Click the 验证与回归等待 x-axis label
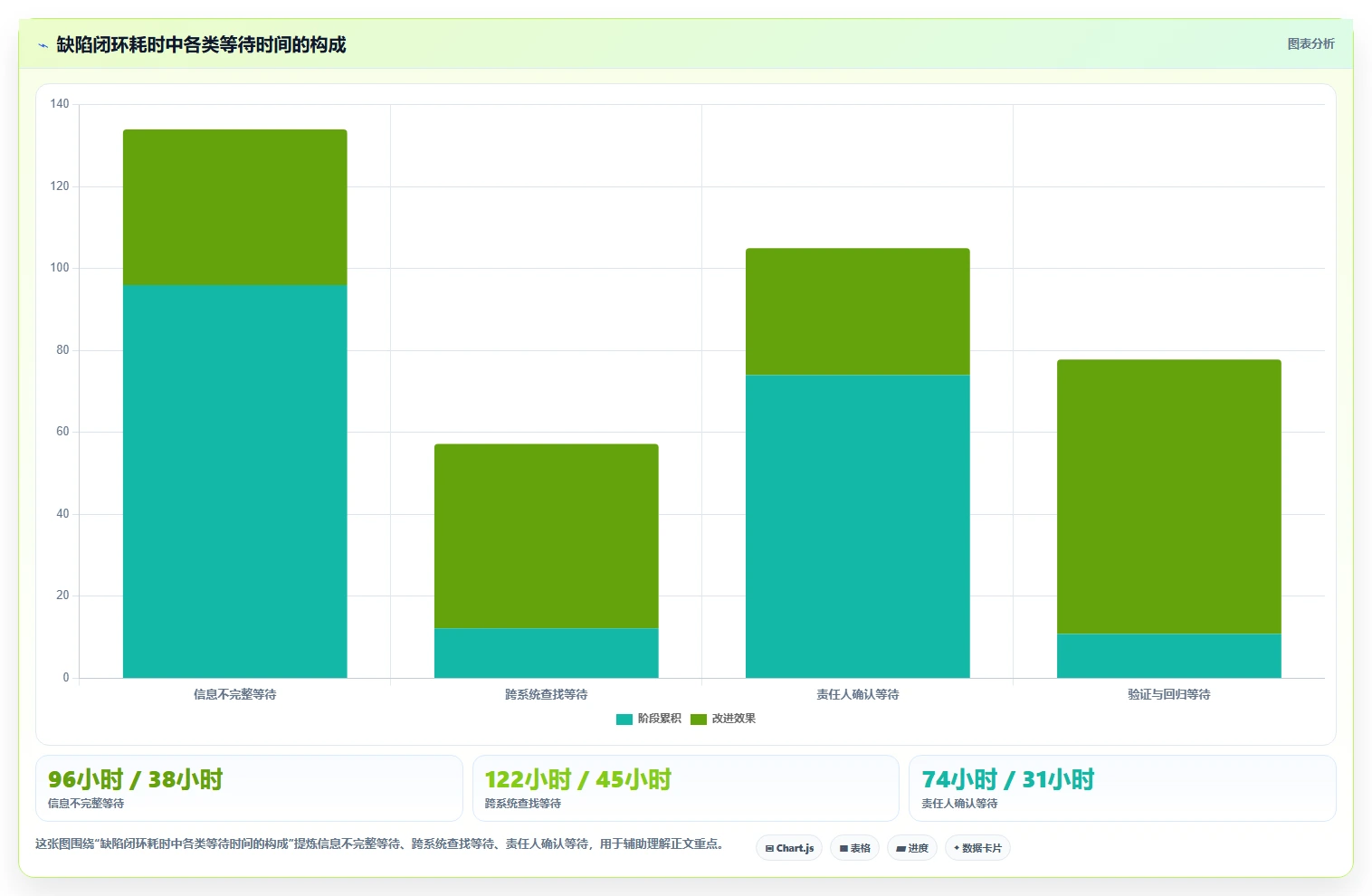The width and height of the screenshot is (1372, 896). coord(1169,694)
